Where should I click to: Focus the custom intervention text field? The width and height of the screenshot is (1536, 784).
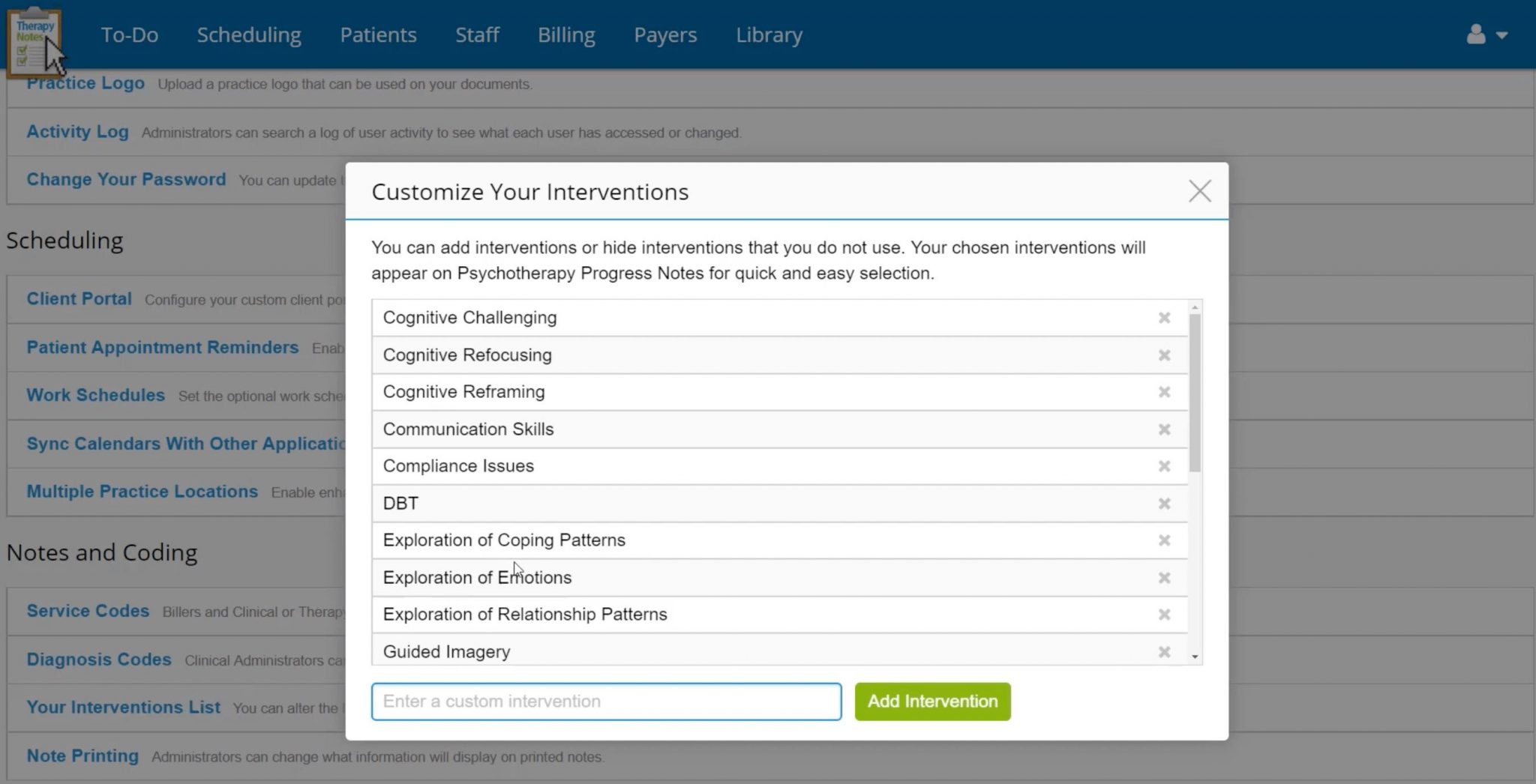tap(606, 702)
